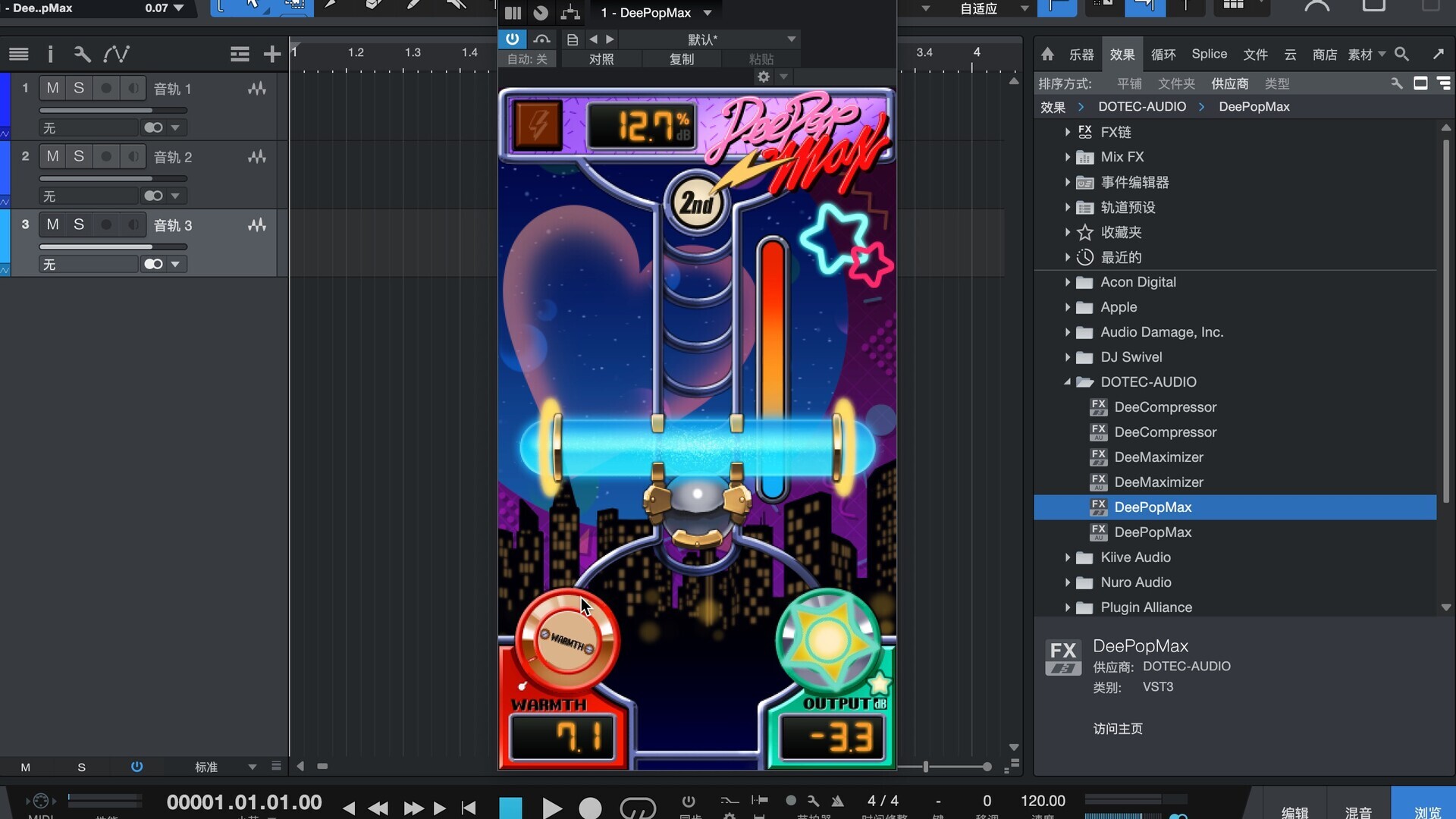1456x819 pixels.
Task: Toggle the DeePopMax plugin power bypass
Action: (513, 39)
